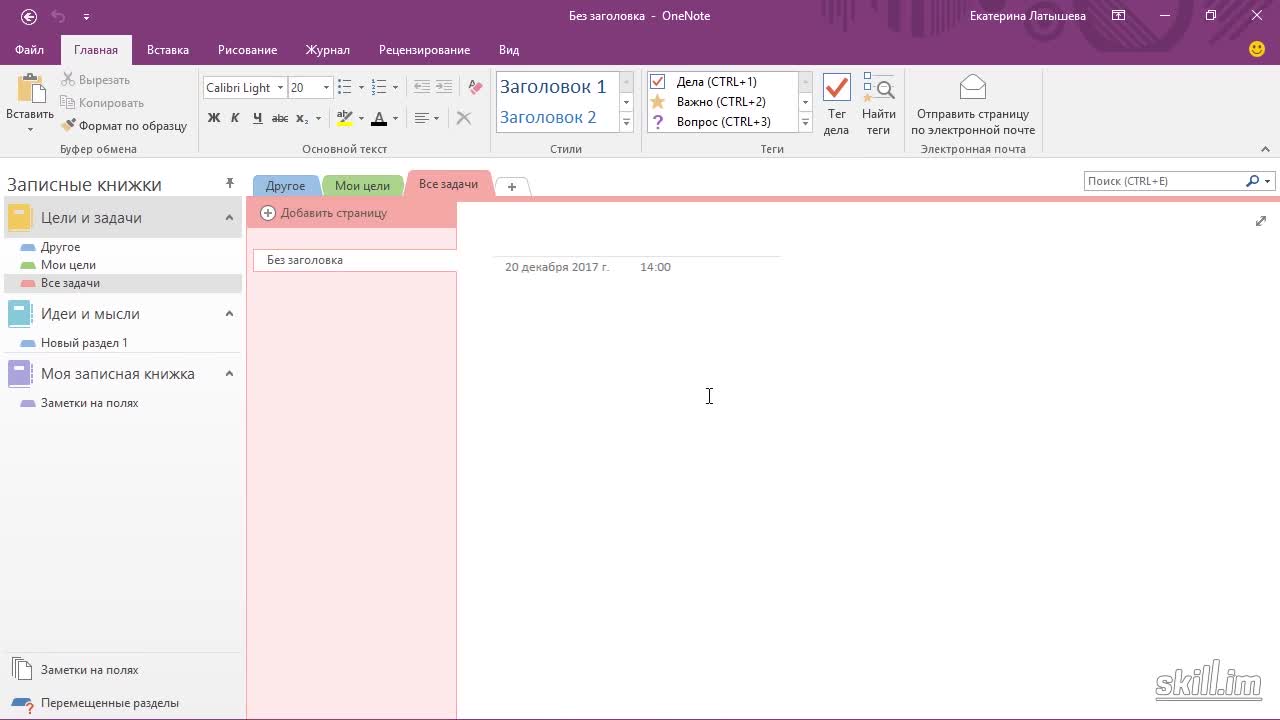Image resolution: width=1280 pixels, height=720 pixels.
Task: Toggle bold Ж formatting
Action: pyautogui.click(x=213, y=118)
